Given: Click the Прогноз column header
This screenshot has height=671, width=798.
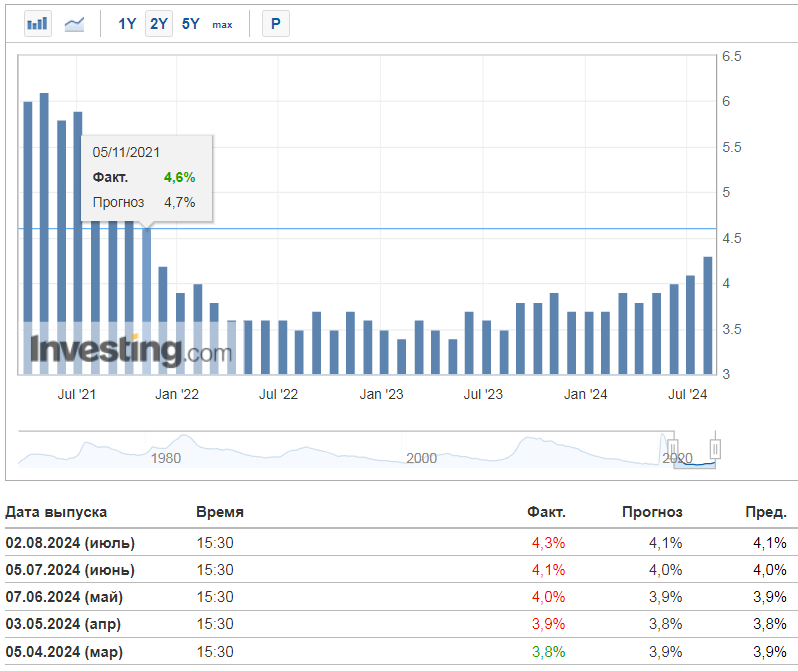Looking at the screenshot, I should (x=652, y=512).
